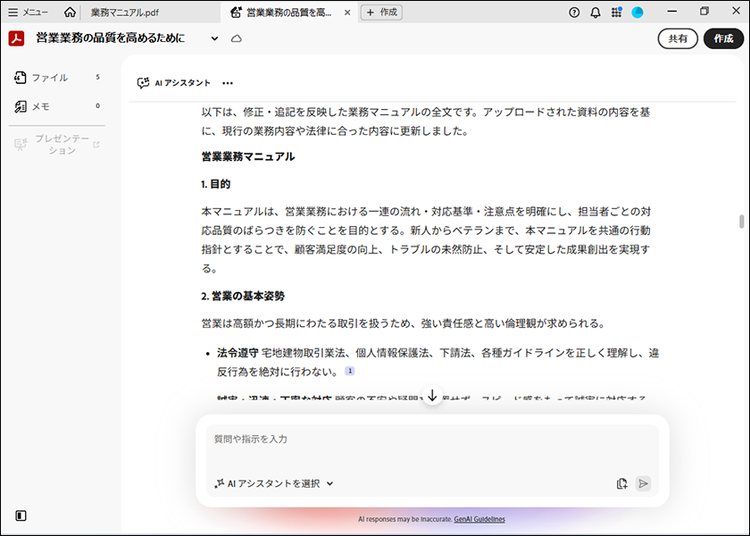Click the cloud sync status icon

(237, 38)
